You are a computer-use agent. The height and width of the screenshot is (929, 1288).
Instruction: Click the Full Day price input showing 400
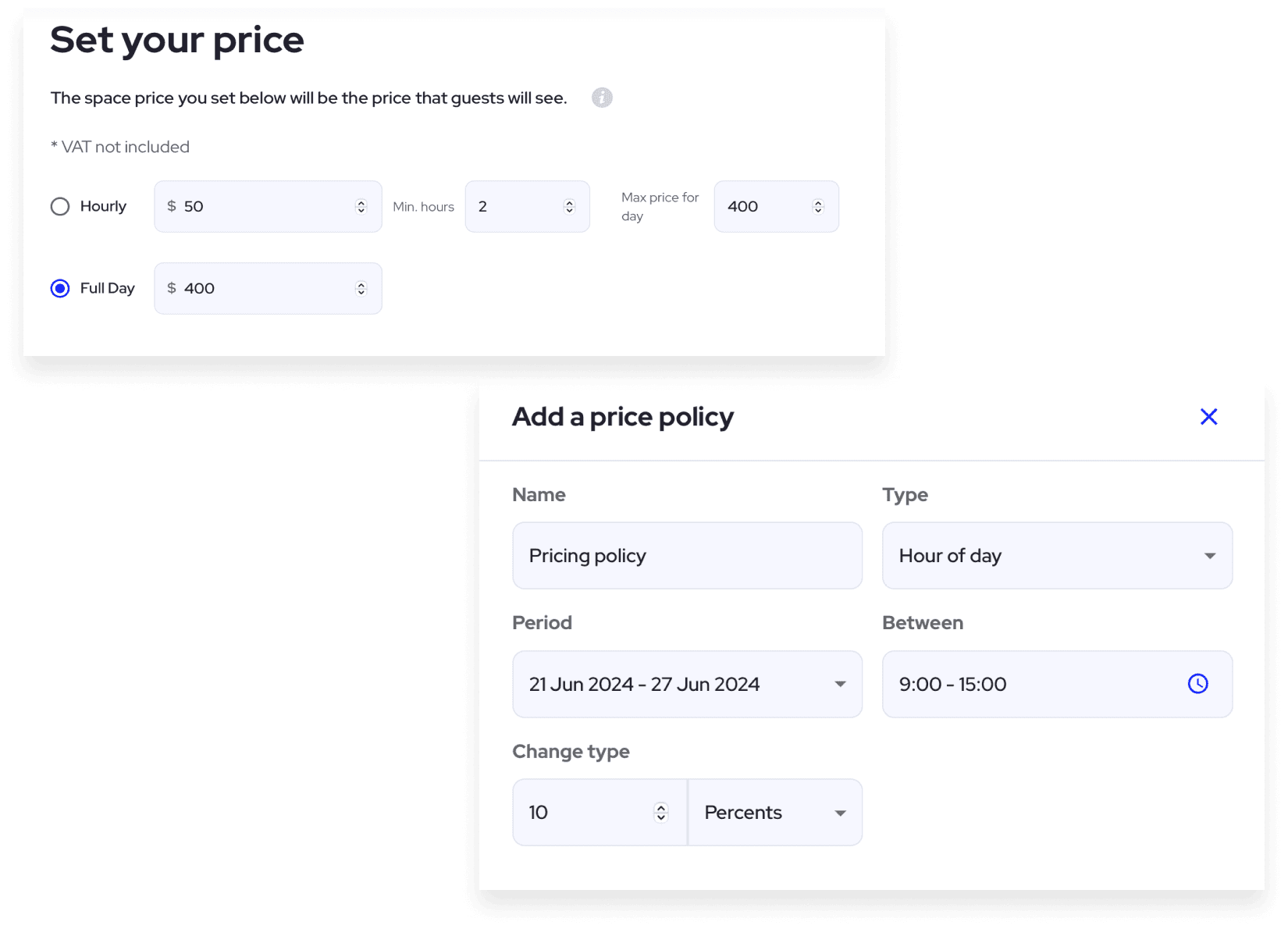point(258,288)
